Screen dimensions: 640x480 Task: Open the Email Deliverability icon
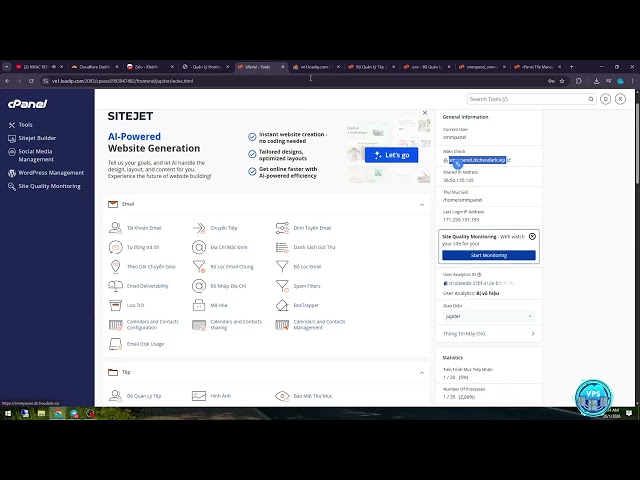point(115,286)
